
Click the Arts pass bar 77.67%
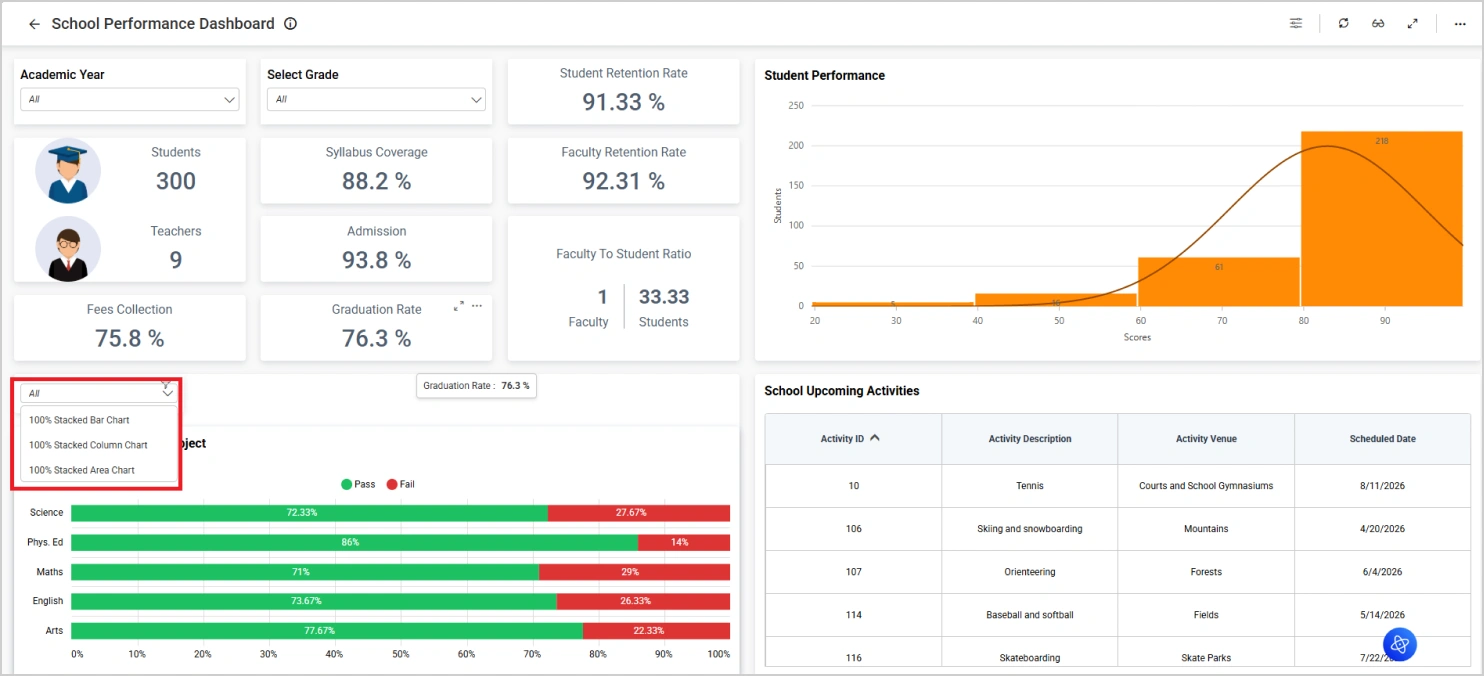(x=327, y=631)
